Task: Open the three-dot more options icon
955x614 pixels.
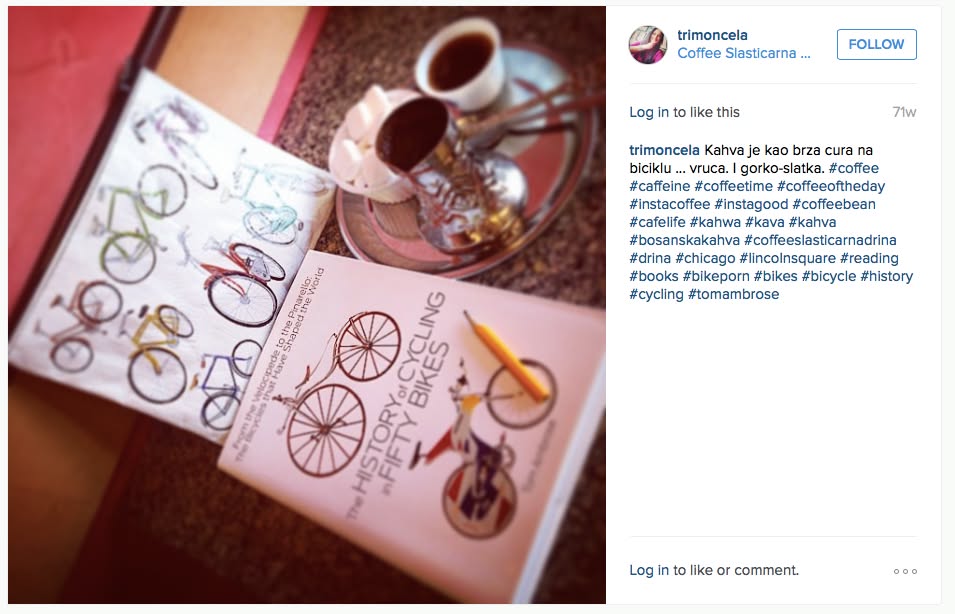Action: 905,571
